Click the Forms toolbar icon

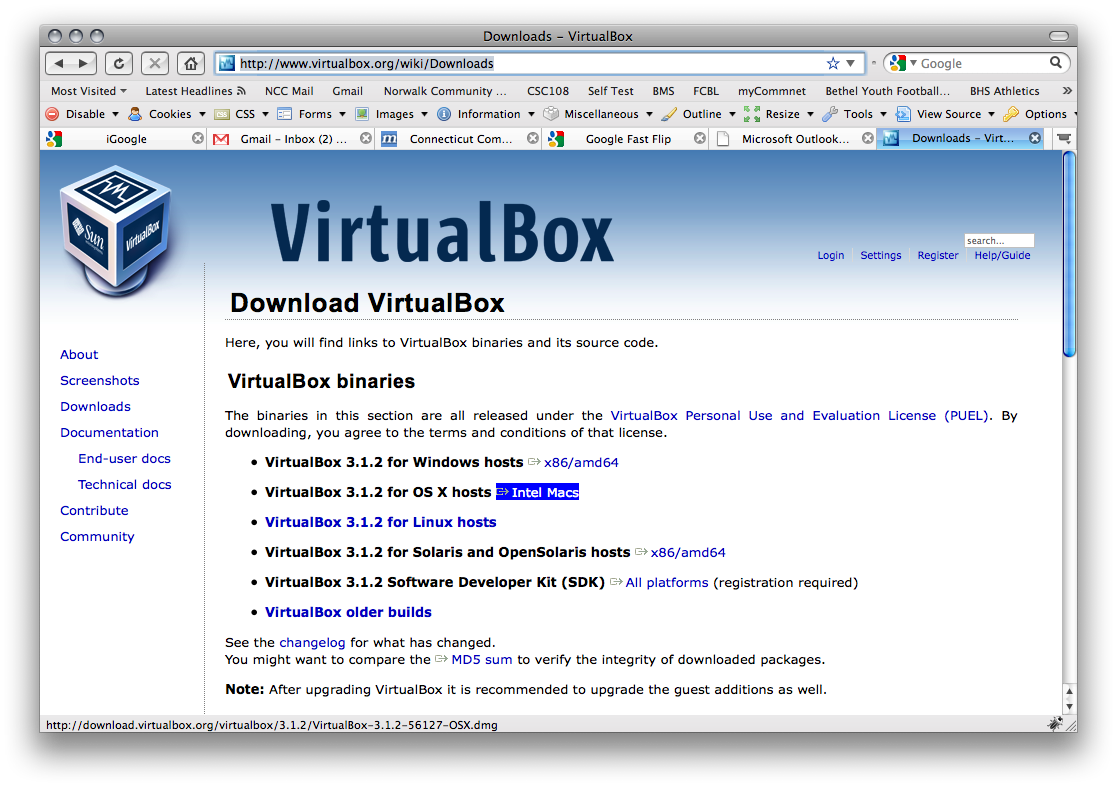coord(285,114)
